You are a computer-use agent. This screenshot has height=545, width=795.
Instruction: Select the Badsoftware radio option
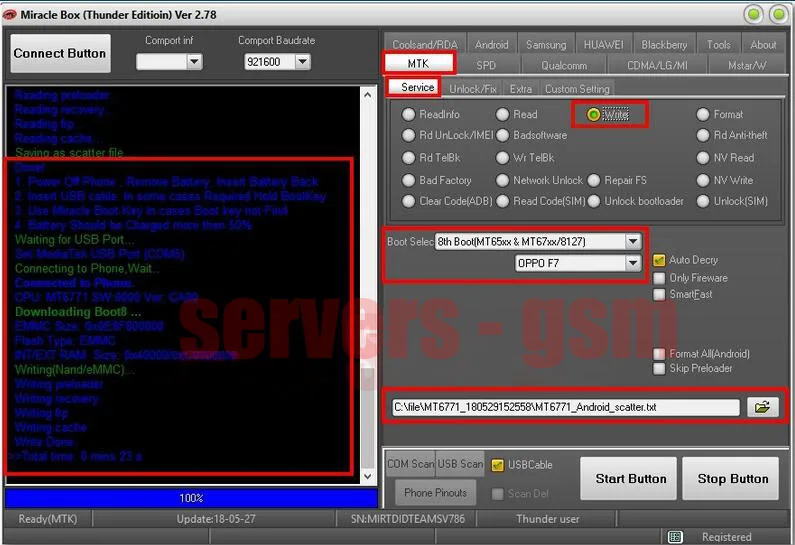pos(502,135)
